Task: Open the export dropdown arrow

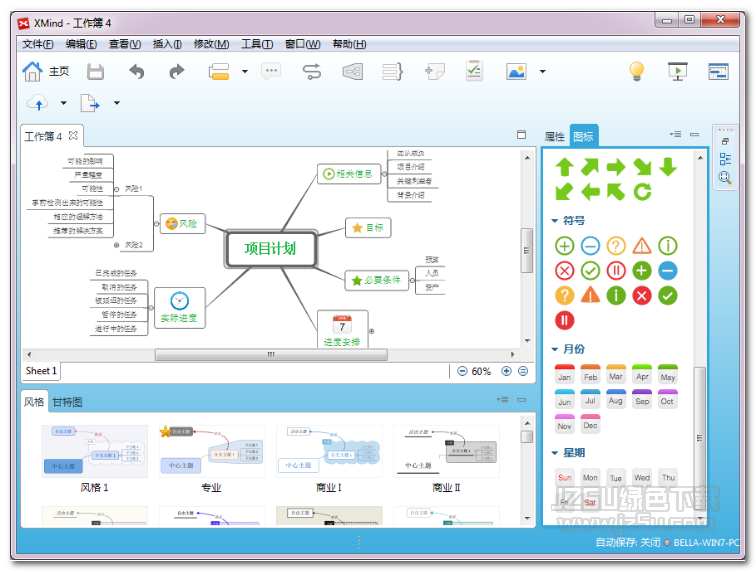Action: (x=117, y=103)
